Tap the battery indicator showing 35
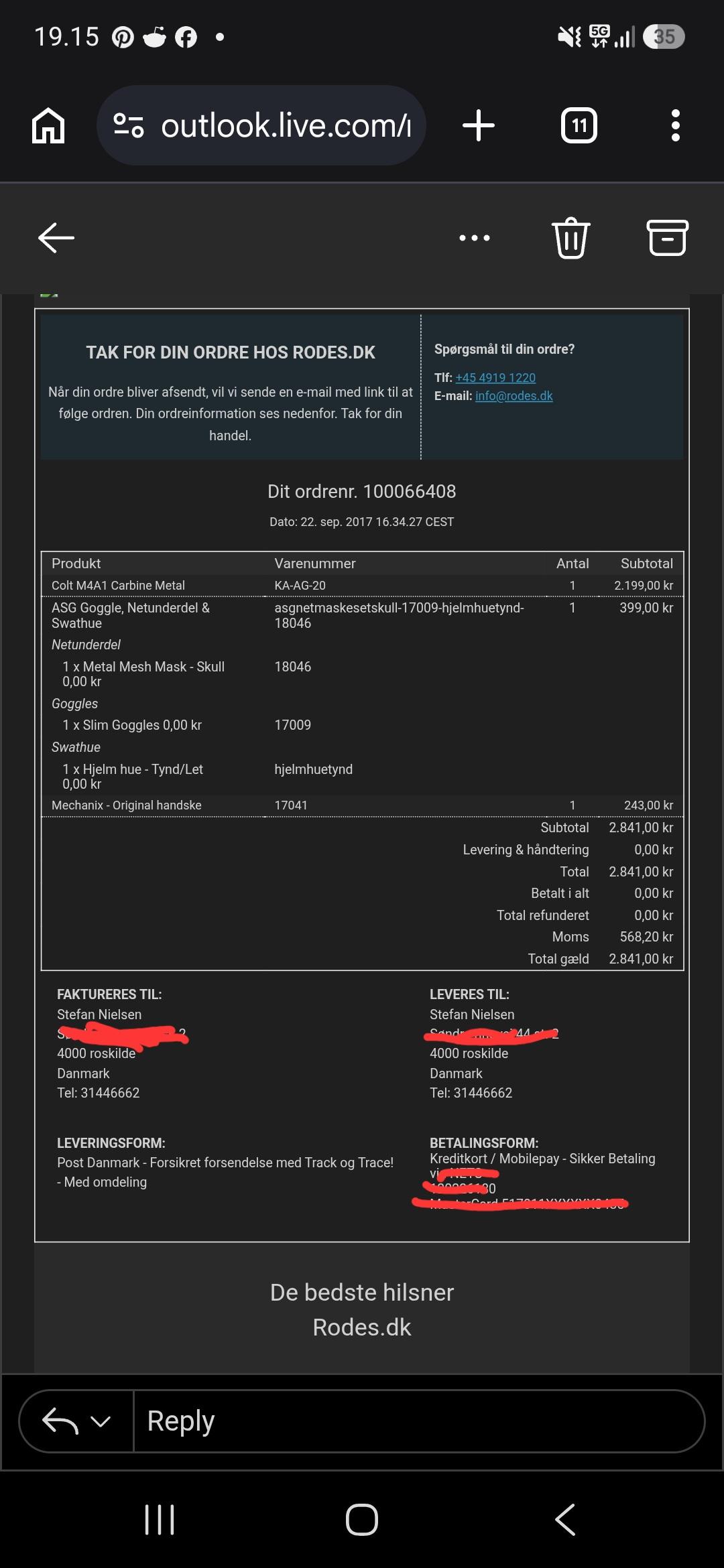 [664, 36]
